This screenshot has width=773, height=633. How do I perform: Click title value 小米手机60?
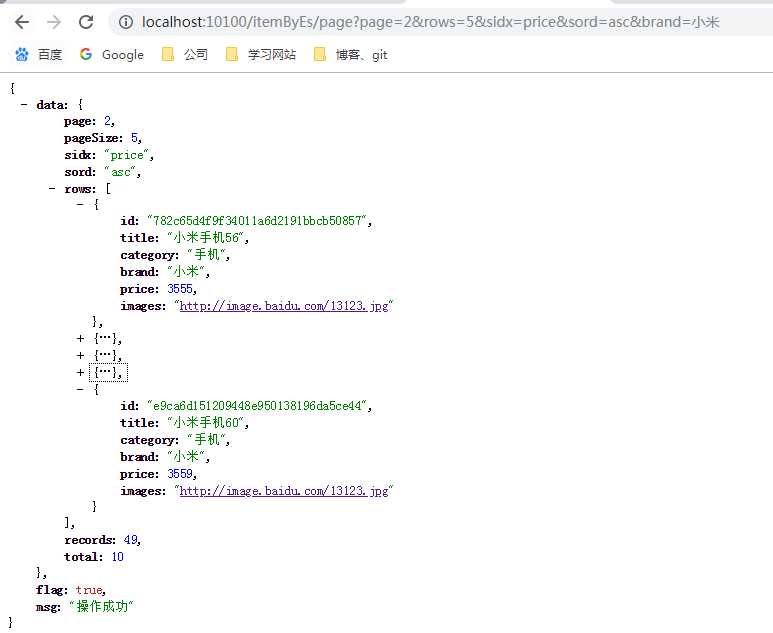[207, 422]
